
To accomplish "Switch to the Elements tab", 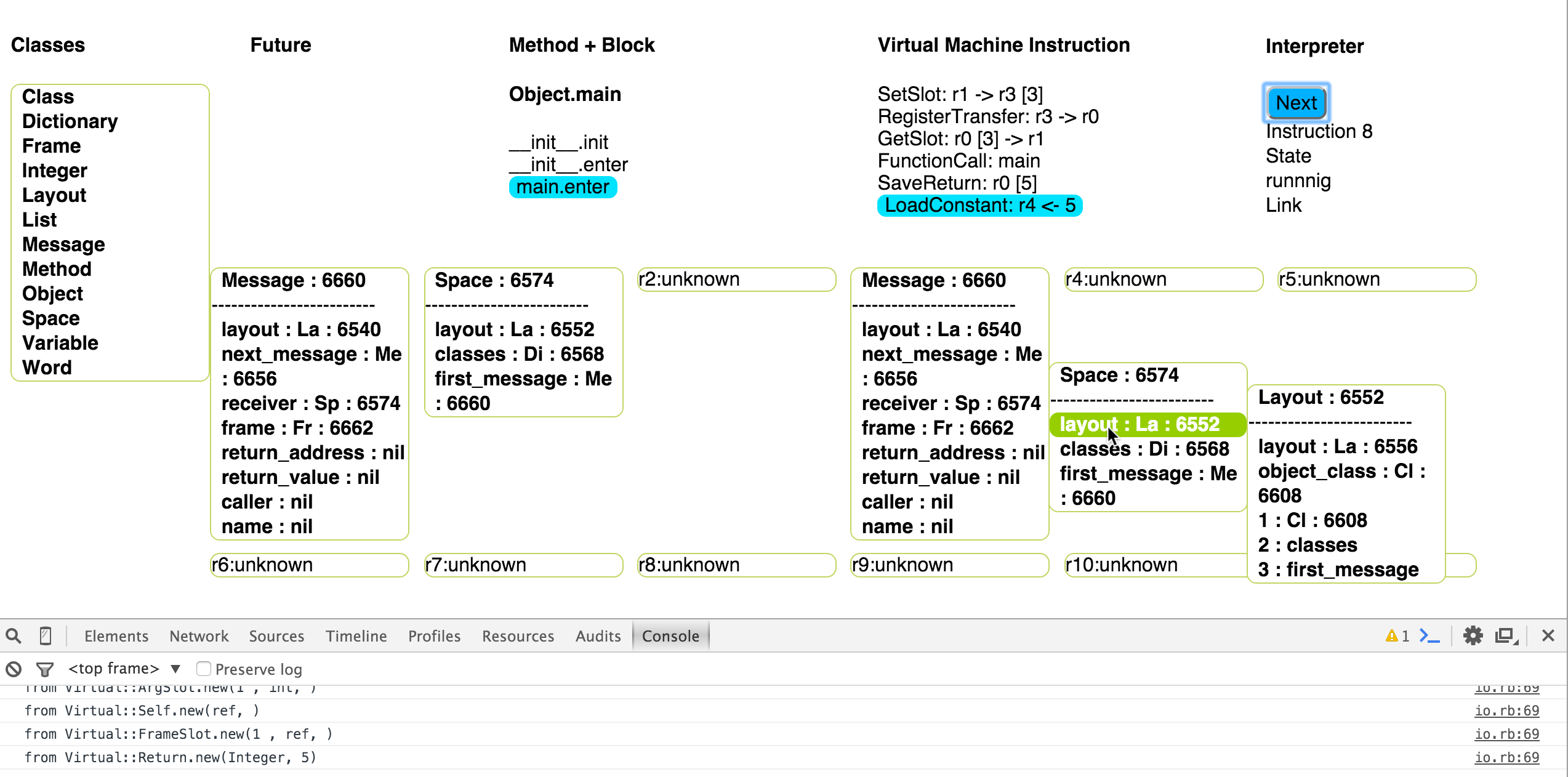I will 116,636.
